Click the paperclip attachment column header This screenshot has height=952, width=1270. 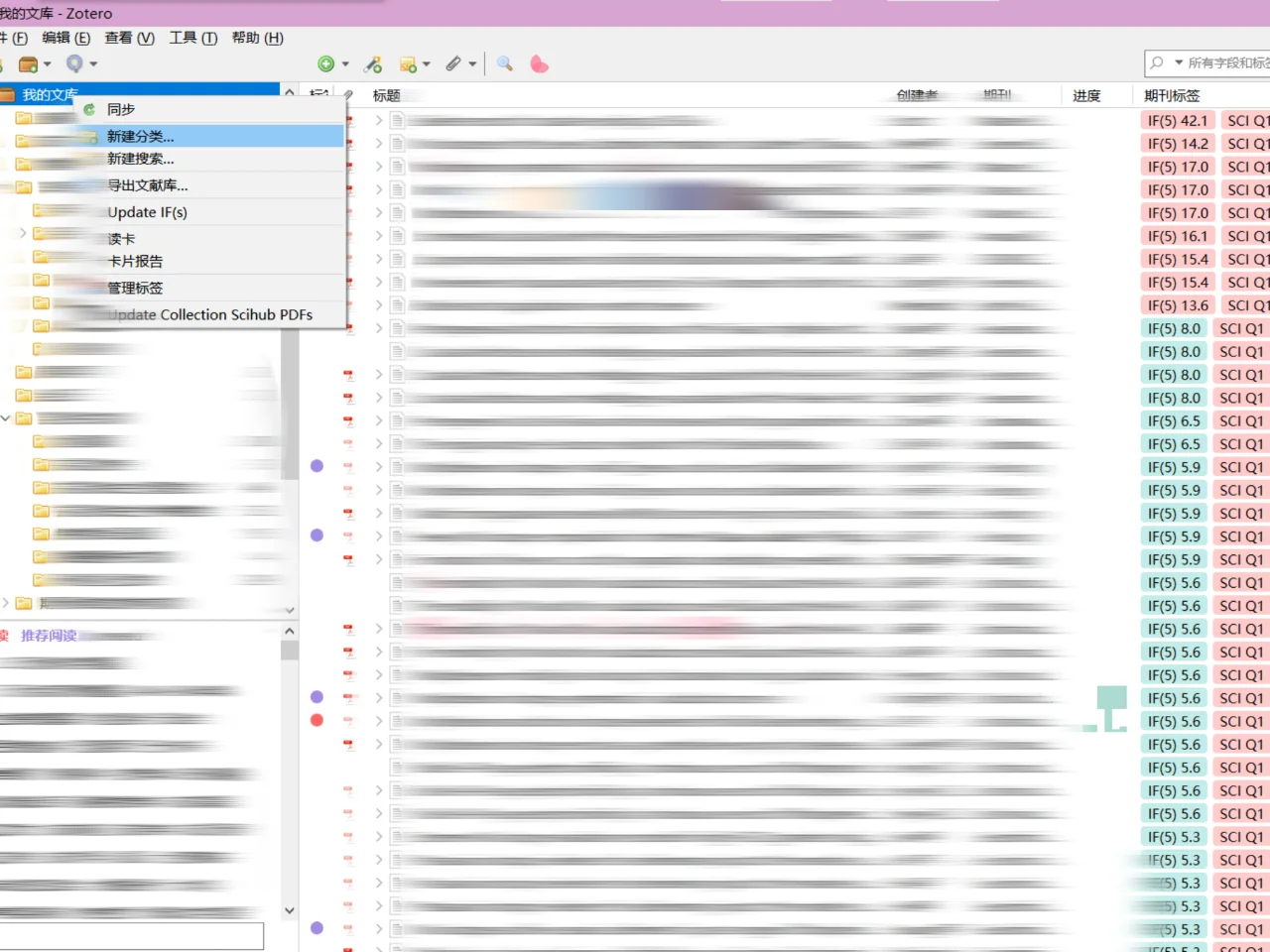348,95
